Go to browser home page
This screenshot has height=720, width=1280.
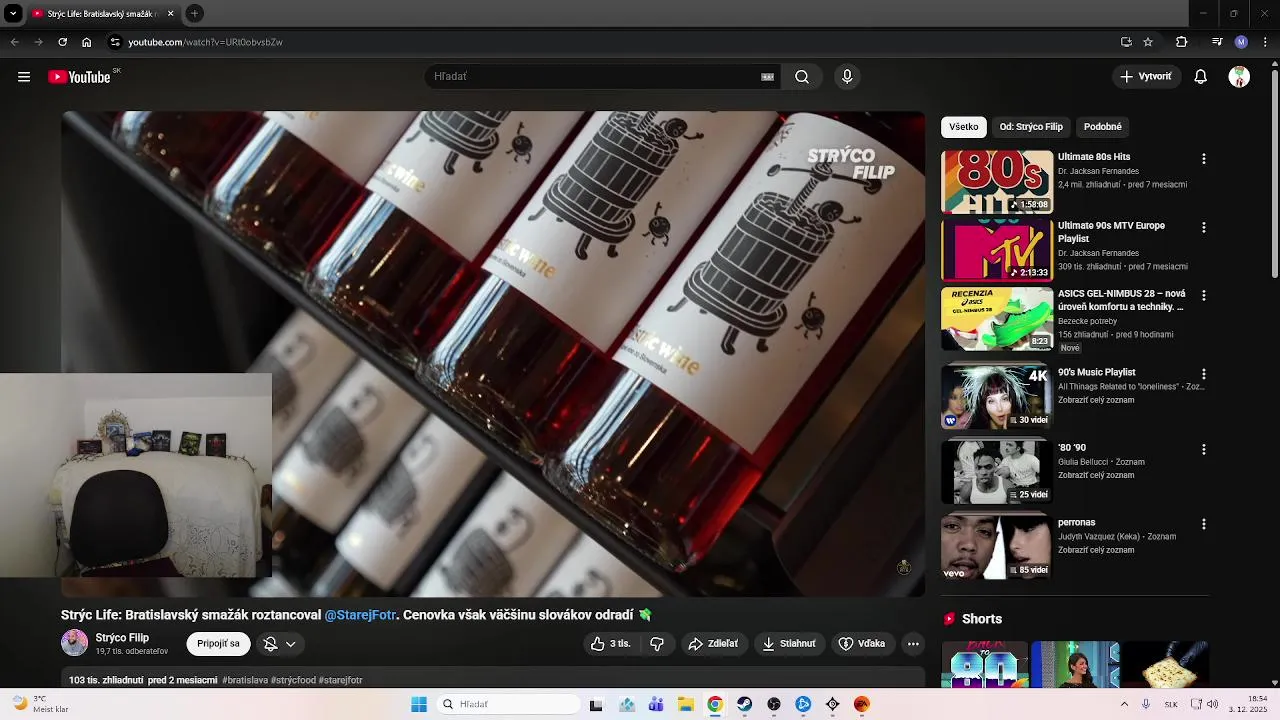click(87, 42)
